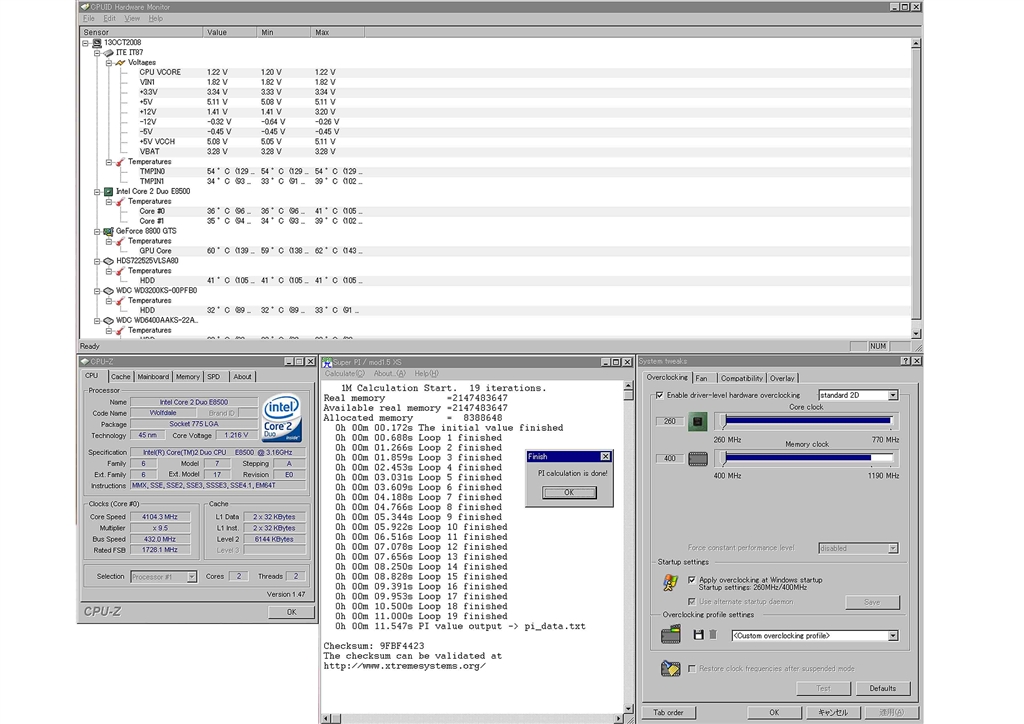1024x724 pixels.
Task: Click the Tab order button
Action: coord(669,713)
